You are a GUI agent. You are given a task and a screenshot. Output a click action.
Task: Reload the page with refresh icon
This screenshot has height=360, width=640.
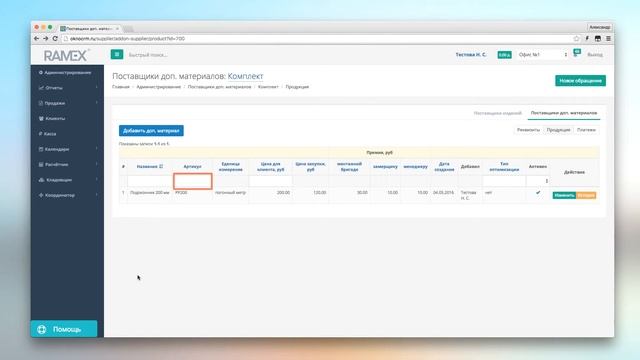tap(55, 38)
